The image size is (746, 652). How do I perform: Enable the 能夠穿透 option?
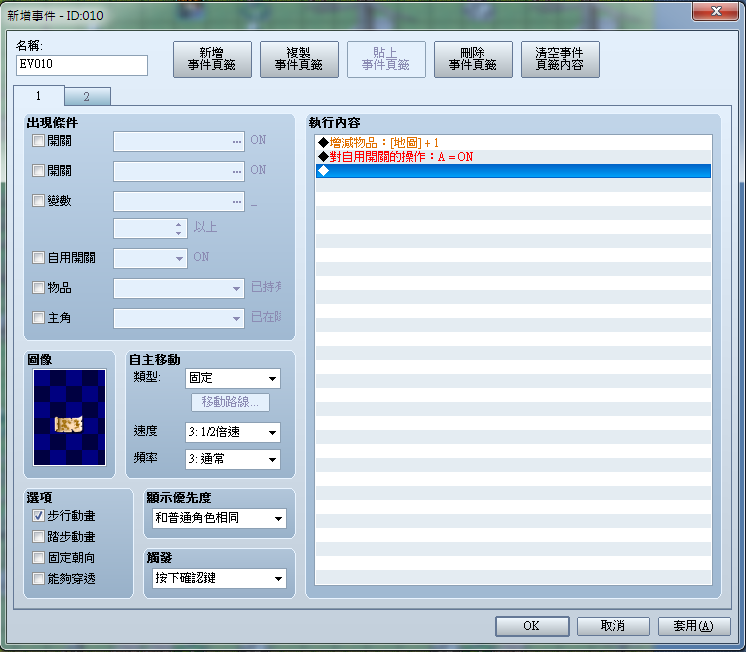point(38,578)
